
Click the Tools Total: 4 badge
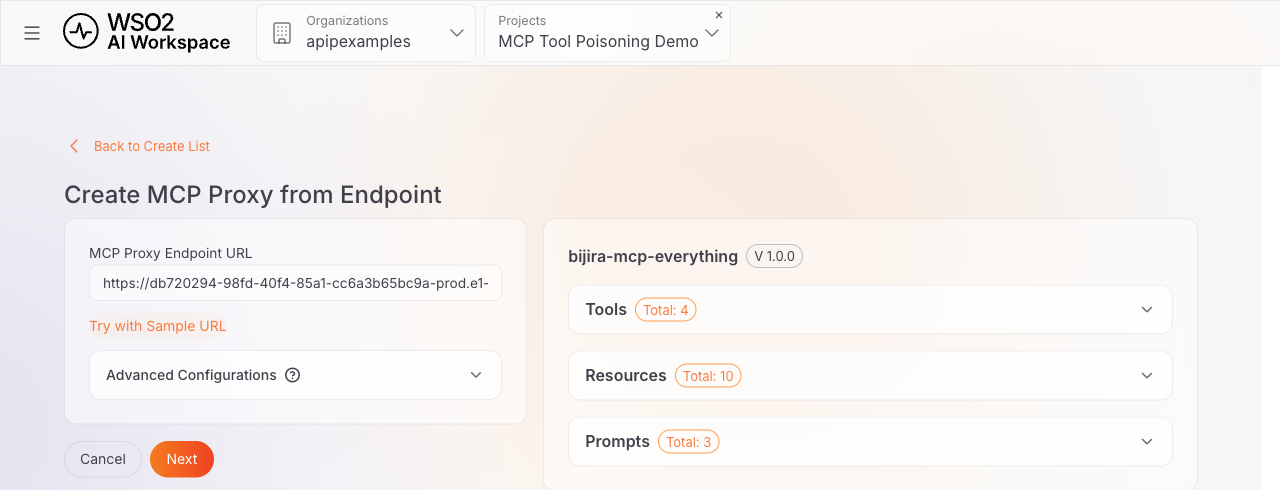(666, 310)
